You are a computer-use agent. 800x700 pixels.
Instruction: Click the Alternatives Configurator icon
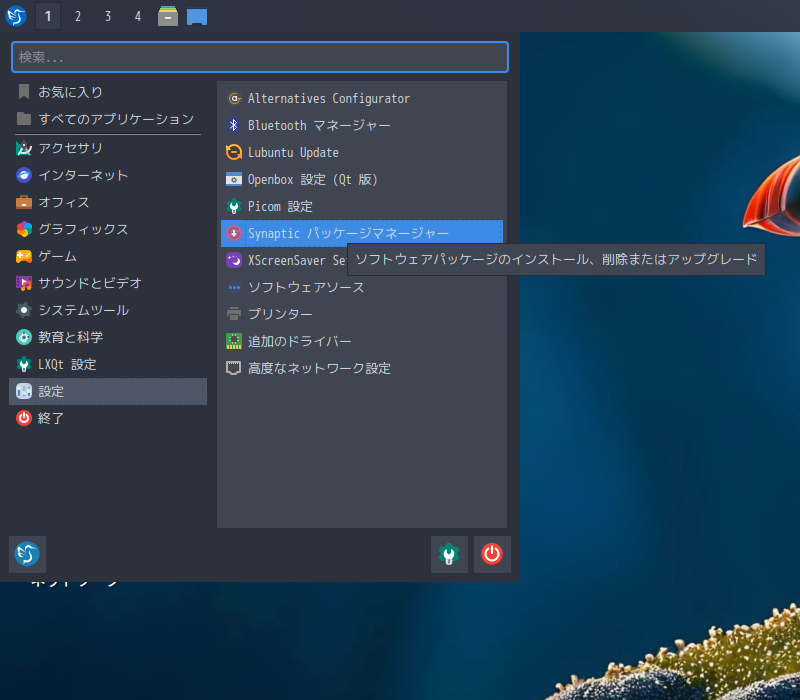click(x=234, y=98)
